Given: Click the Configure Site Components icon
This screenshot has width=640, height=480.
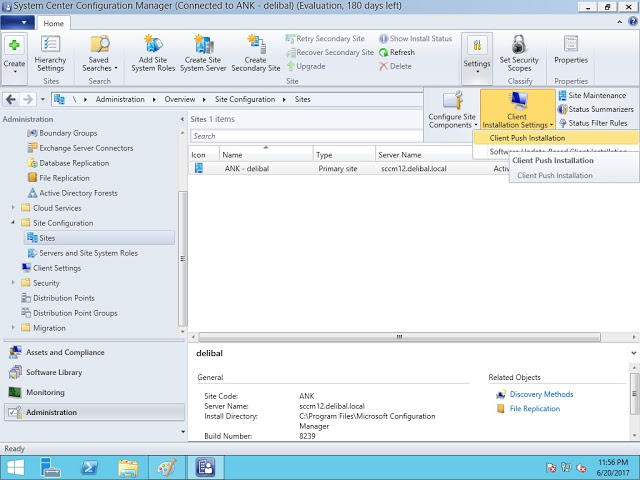Looking at the screenshot, I should [451, 103].
